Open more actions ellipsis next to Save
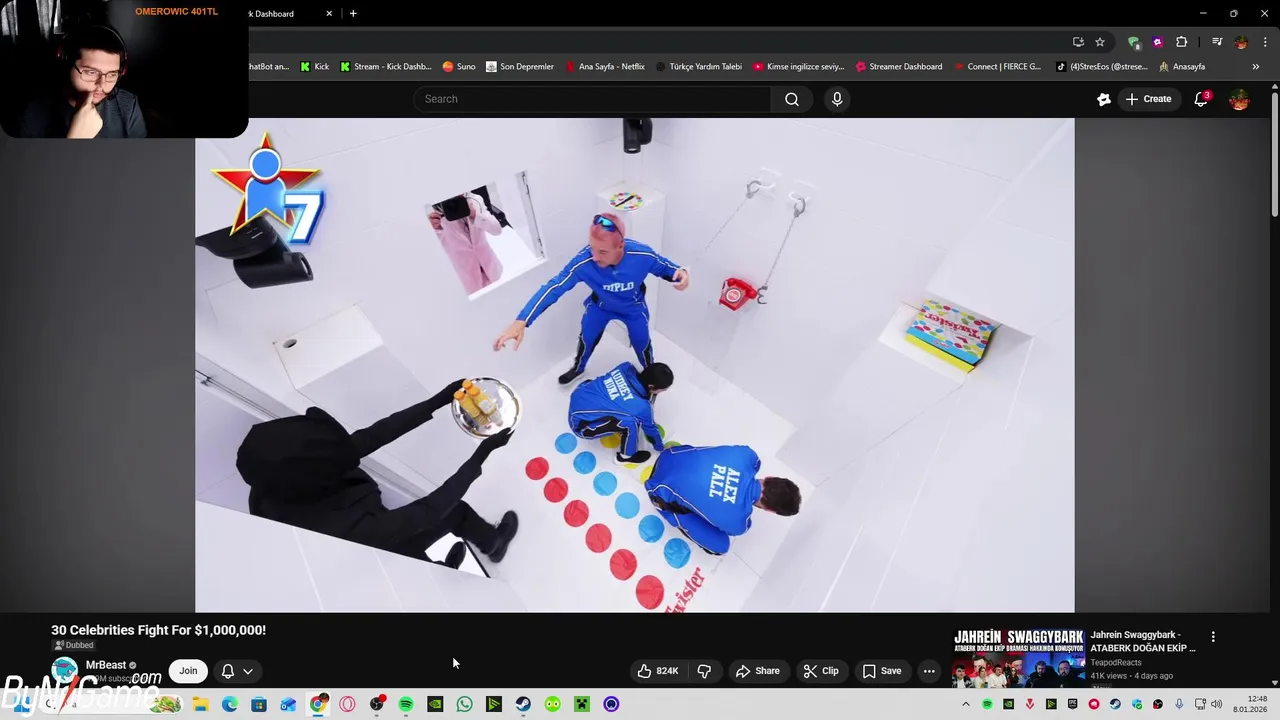 [x=929, y=671]
